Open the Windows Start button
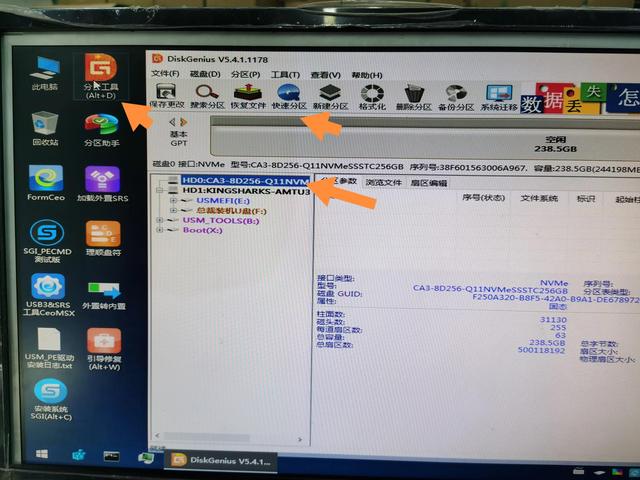 click(42, 454)
